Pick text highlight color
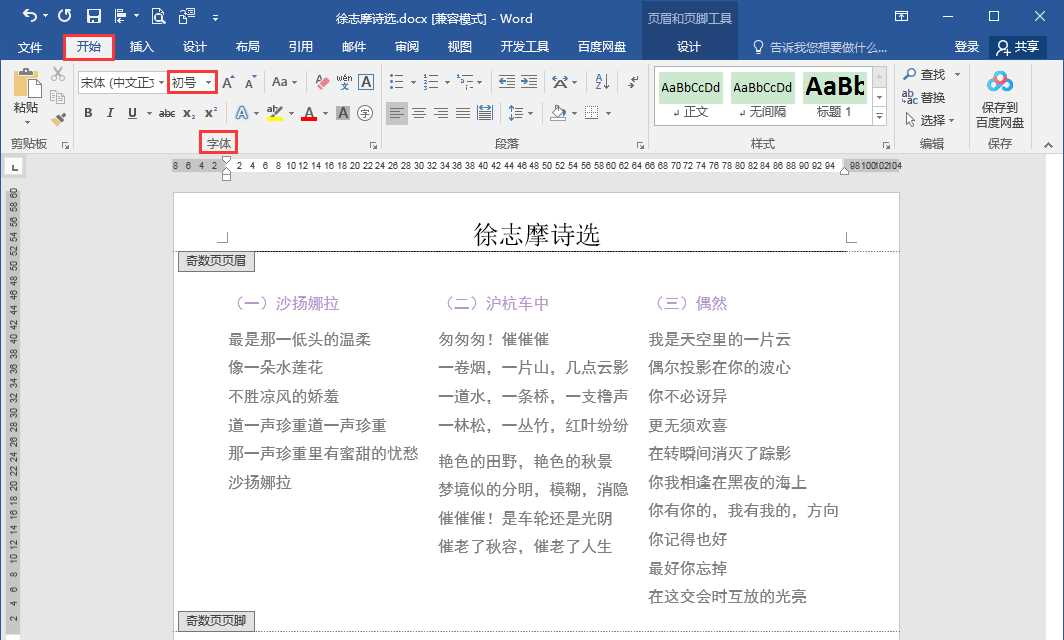The height and width of the screenshot is (640, 1064). pyautogui.click(x=274, y=113)
